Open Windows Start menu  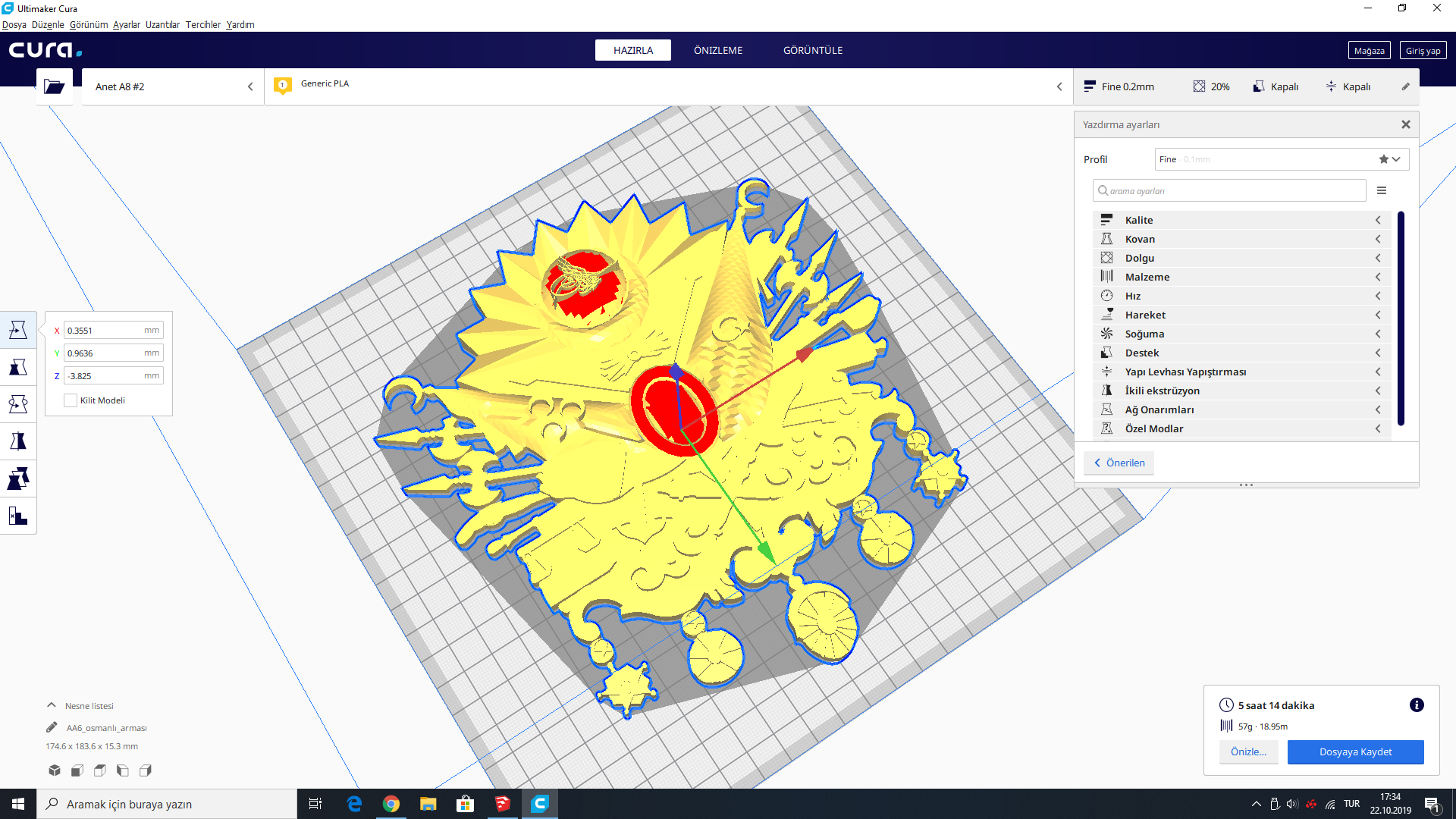[18, 804]
